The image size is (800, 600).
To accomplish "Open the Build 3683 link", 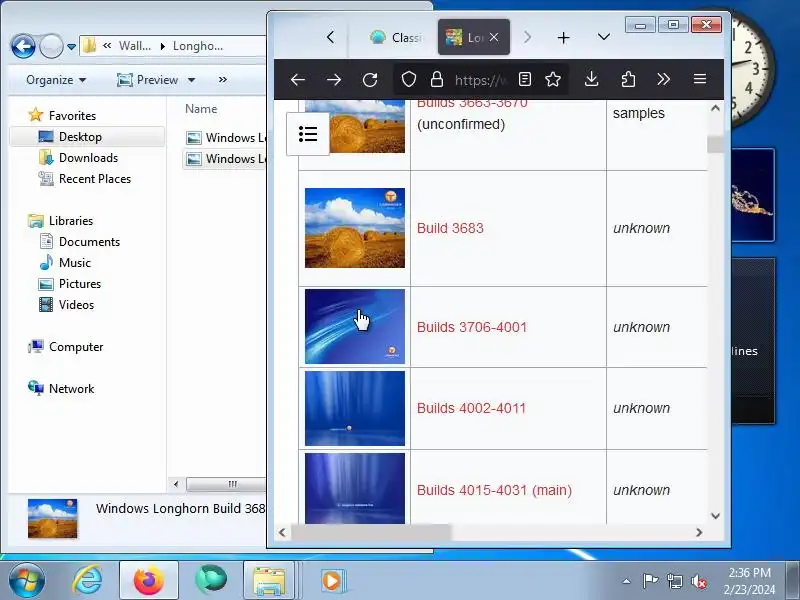I will coord(450,228).
